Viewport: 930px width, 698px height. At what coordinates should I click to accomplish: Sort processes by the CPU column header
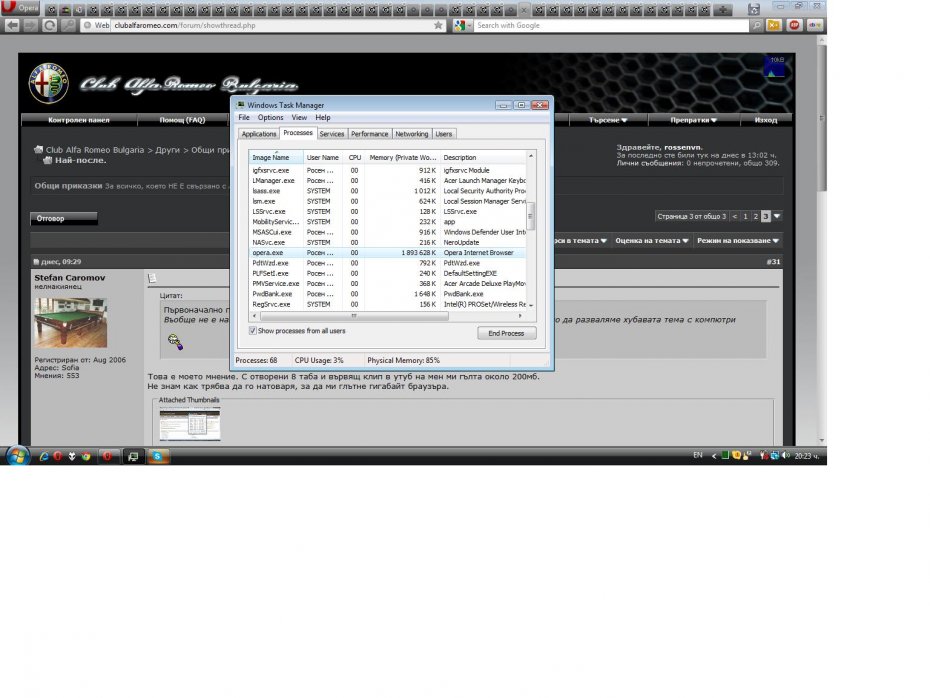[x=355, y=157]
